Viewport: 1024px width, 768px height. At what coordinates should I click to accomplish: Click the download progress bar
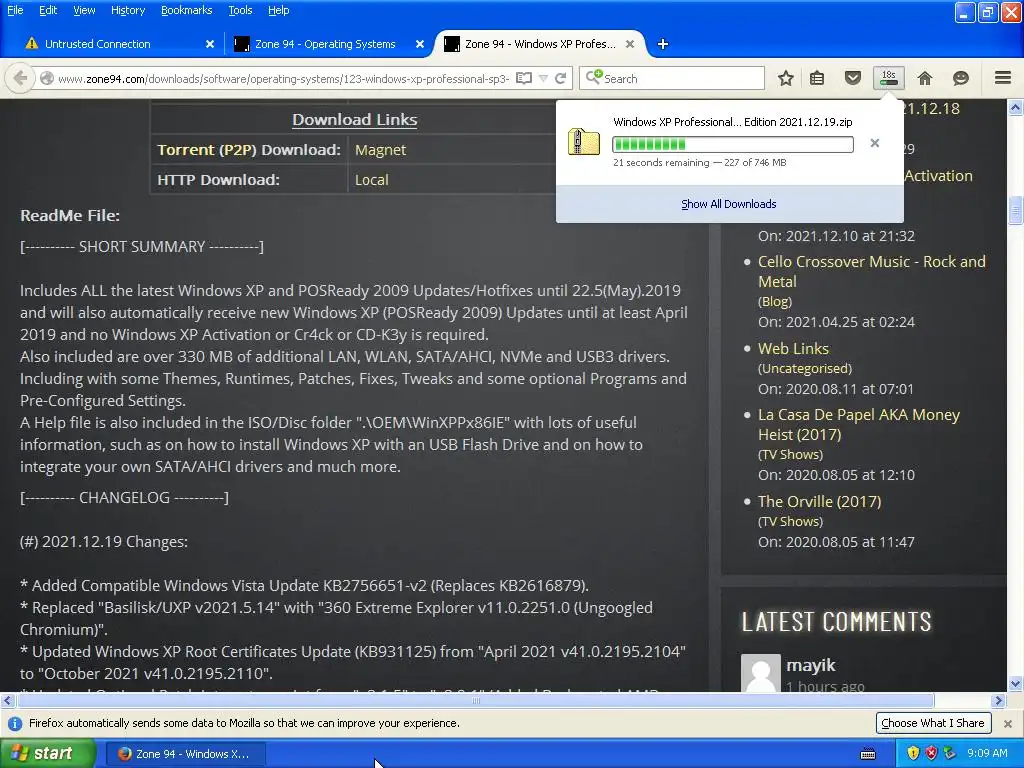pos(733,144)
